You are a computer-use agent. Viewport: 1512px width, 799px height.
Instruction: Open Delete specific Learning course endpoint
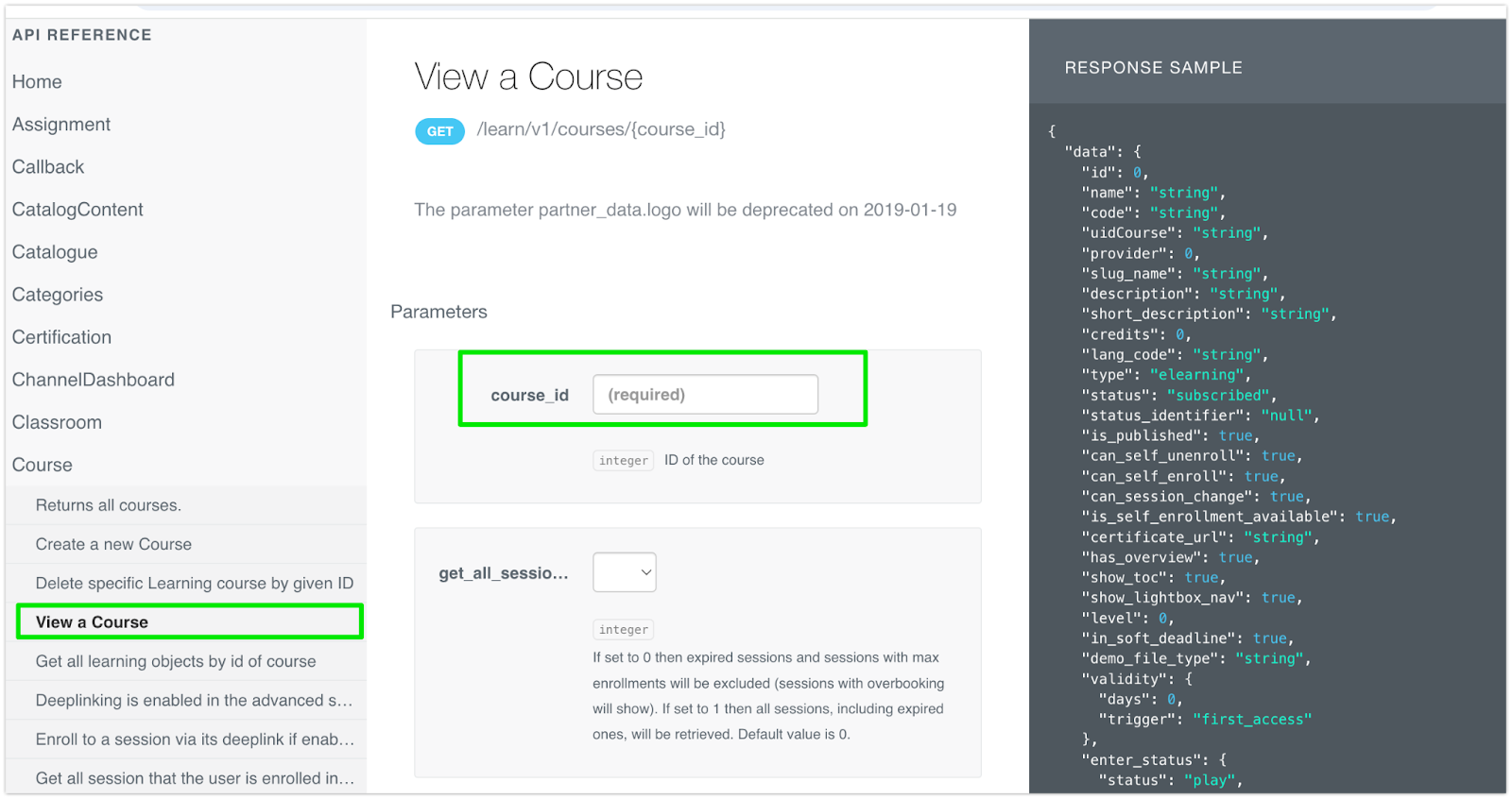pos(195,584)
